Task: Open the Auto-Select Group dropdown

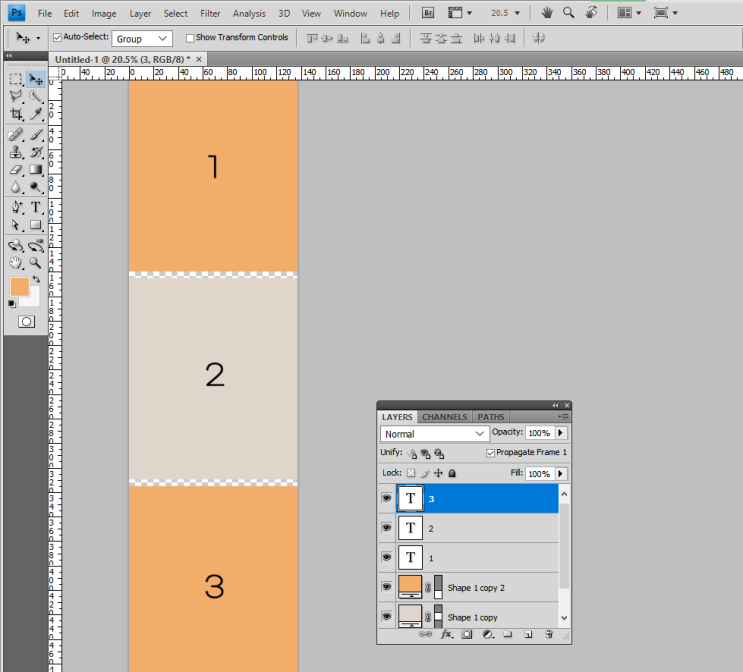Action: coord(142,38)
